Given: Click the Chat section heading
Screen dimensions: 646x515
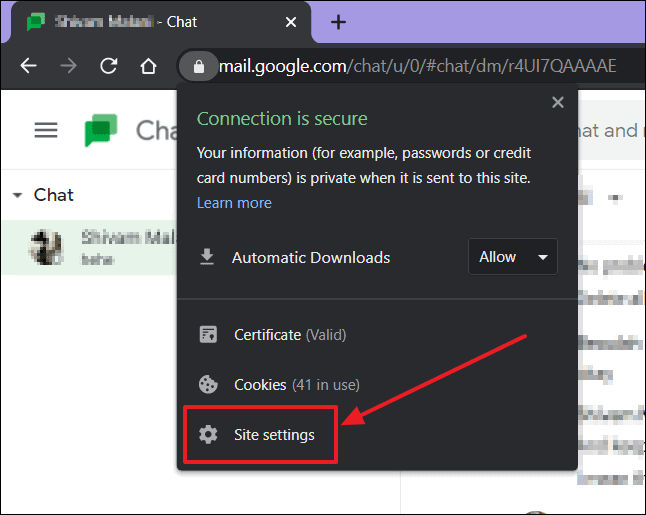Looking at the screenshot, I should 54,195.
